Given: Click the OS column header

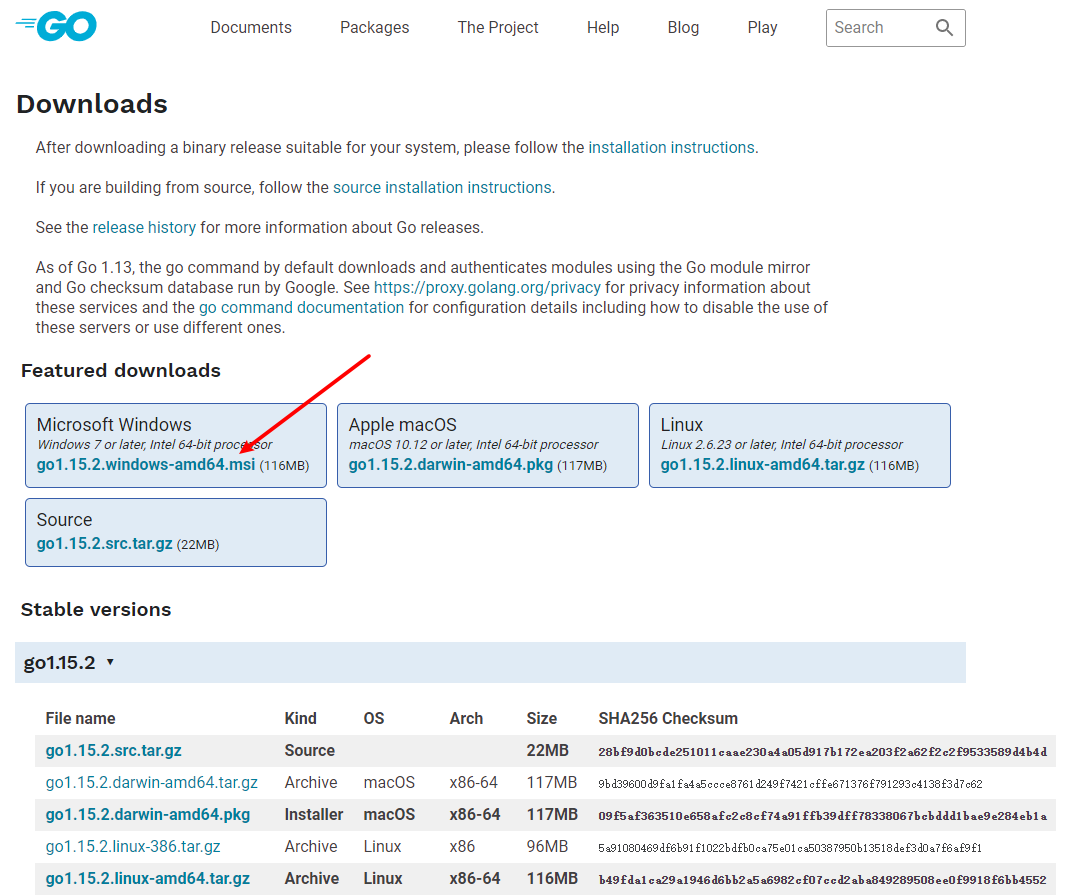Looking at the screenshot, I should coord(373,718).
